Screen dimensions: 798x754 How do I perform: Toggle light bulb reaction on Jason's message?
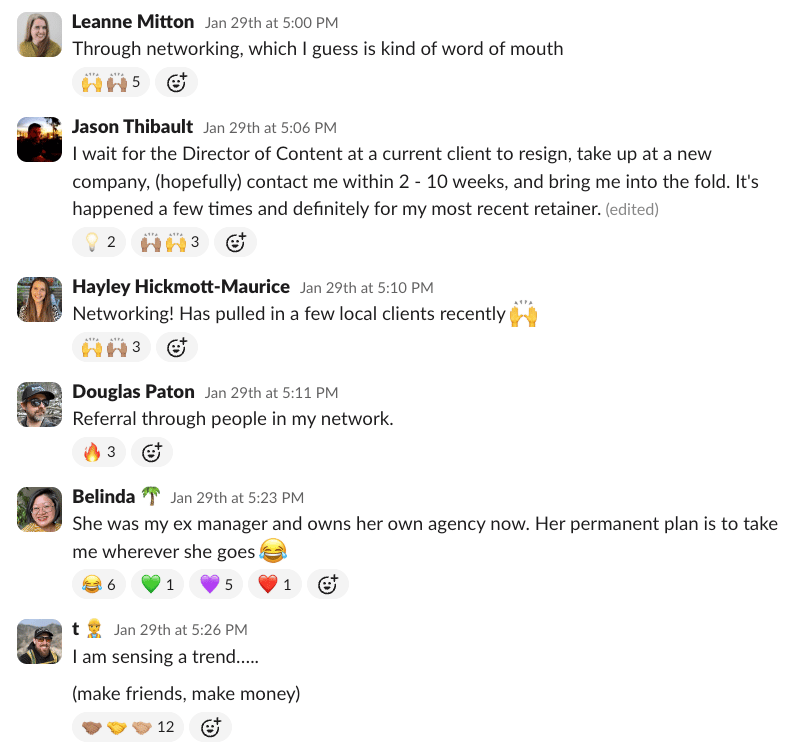[99, 242]
